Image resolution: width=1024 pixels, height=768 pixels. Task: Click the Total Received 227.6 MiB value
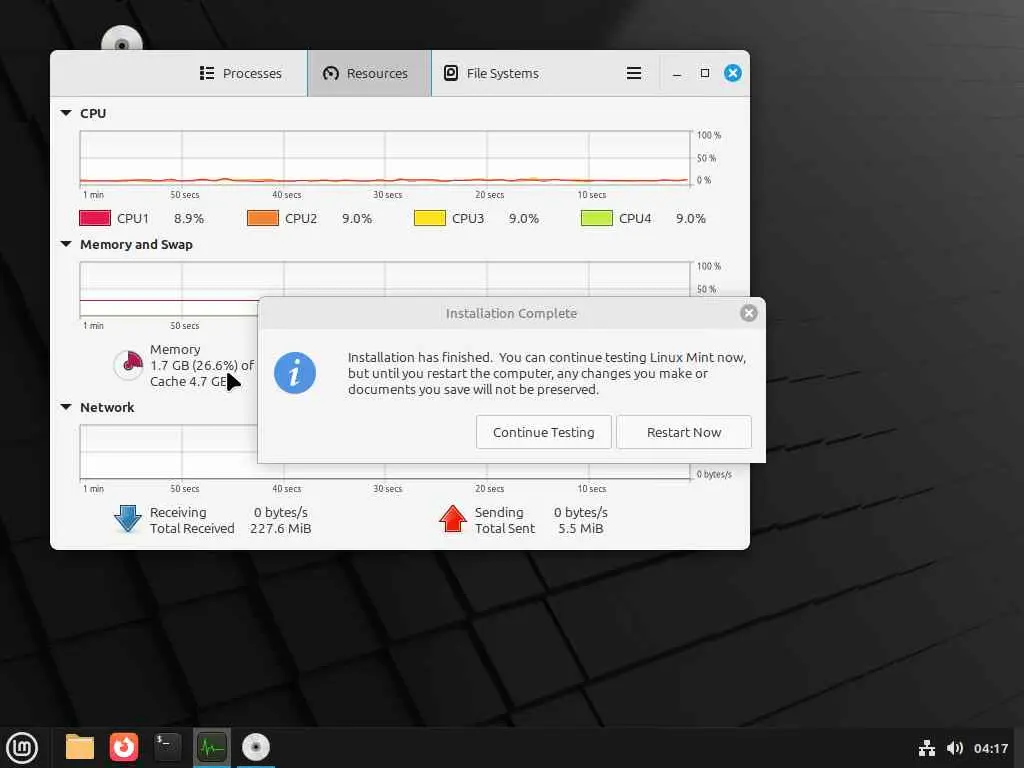280,528
